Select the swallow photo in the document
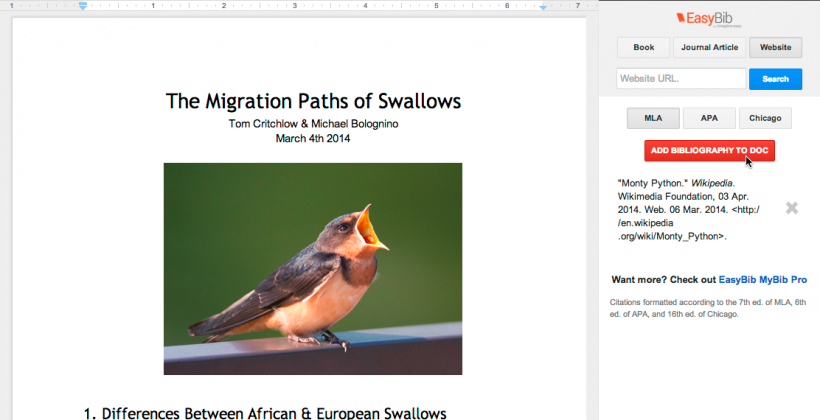Image resolution: width=820 pixels, height=420 pixels. click(313, 268)
